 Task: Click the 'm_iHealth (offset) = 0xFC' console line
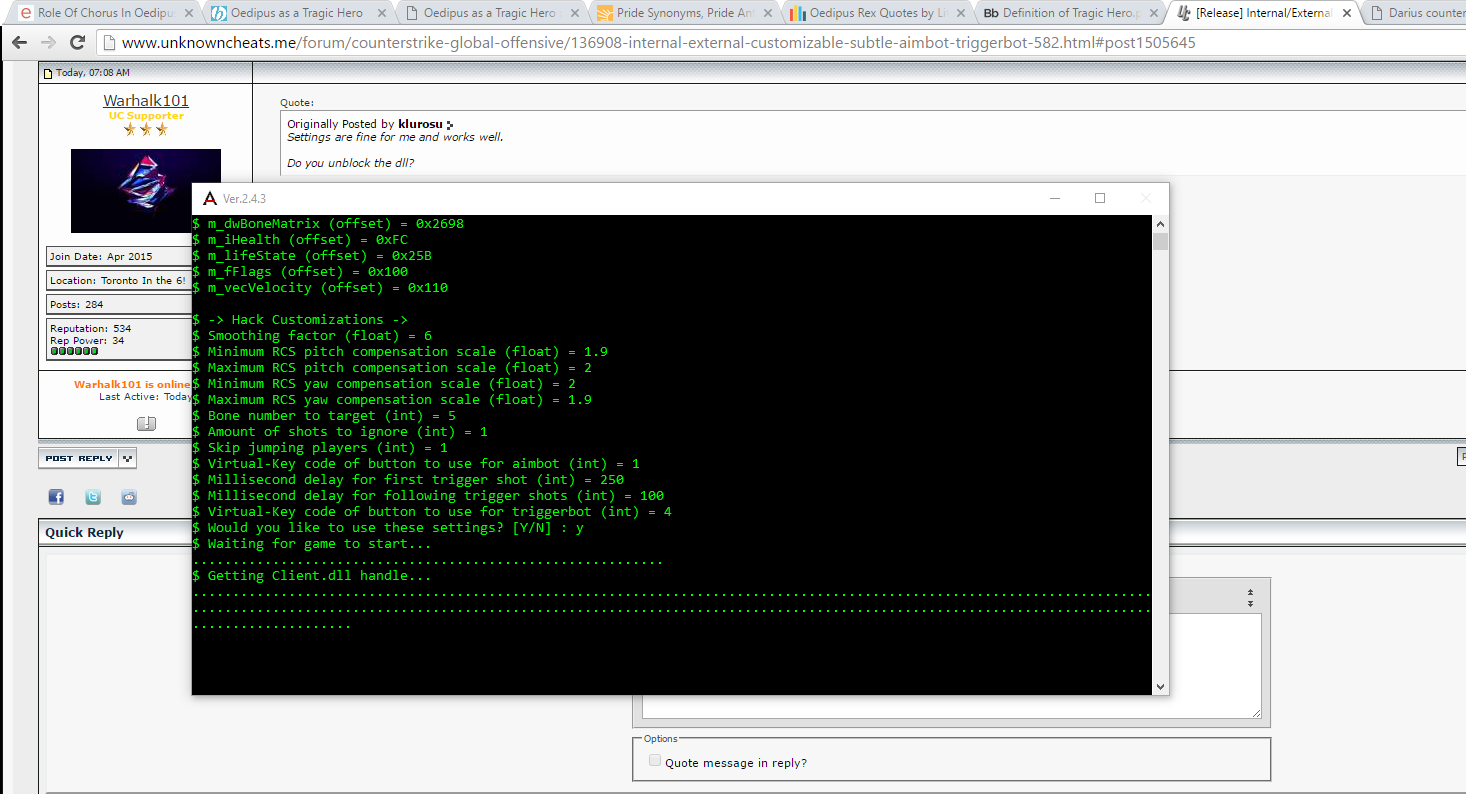click(x=300, y=240)
